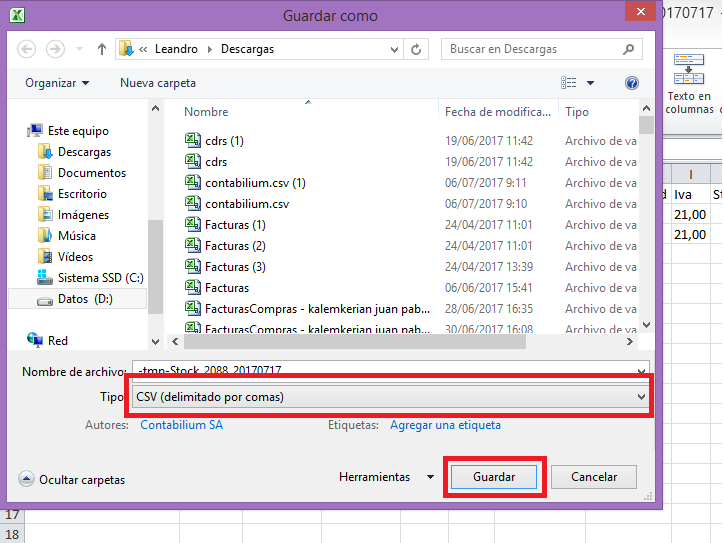Open Vídeos in the navigation pane

pos(75,257)
